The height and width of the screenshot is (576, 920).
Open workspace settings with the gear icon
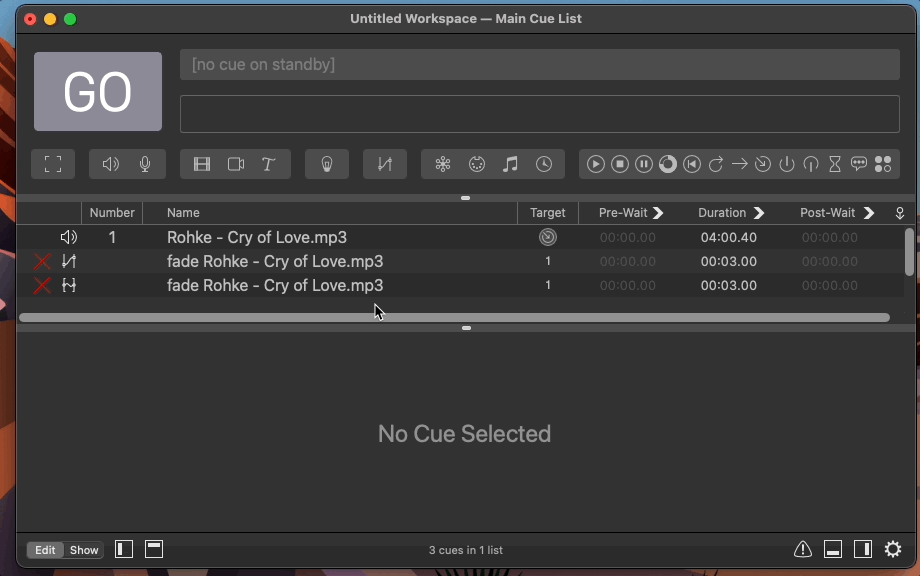(893, 550)
